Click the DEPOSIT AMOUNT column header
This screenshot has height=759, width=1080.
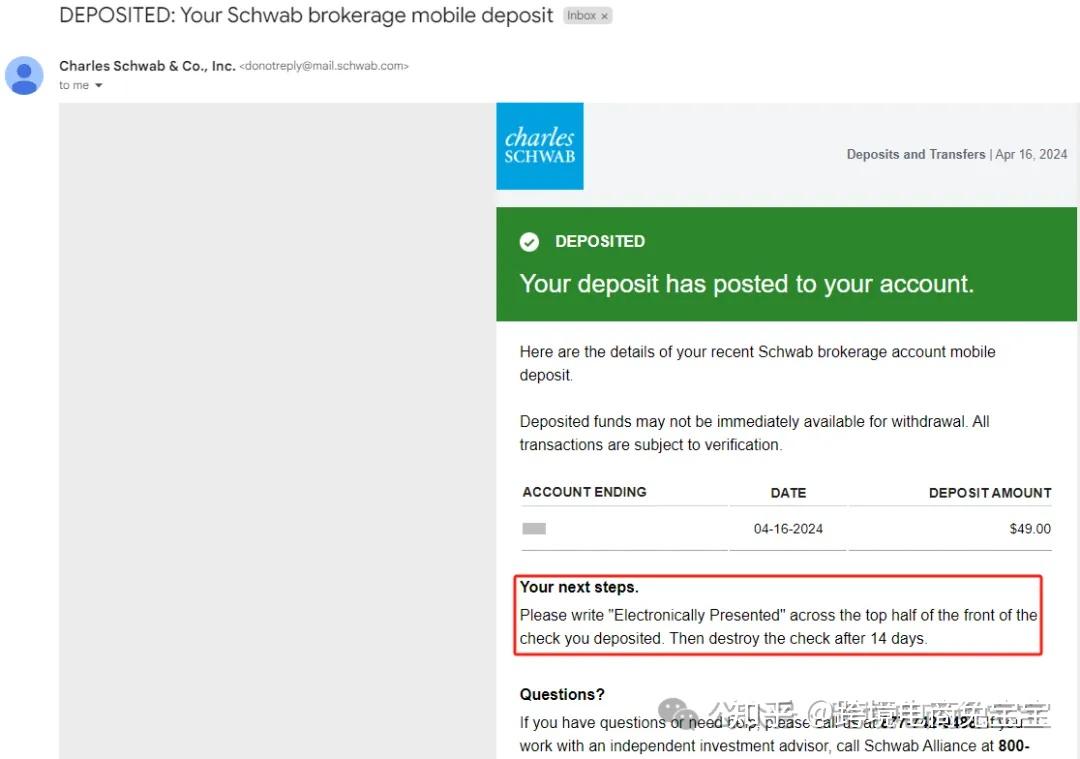[989, 493]
